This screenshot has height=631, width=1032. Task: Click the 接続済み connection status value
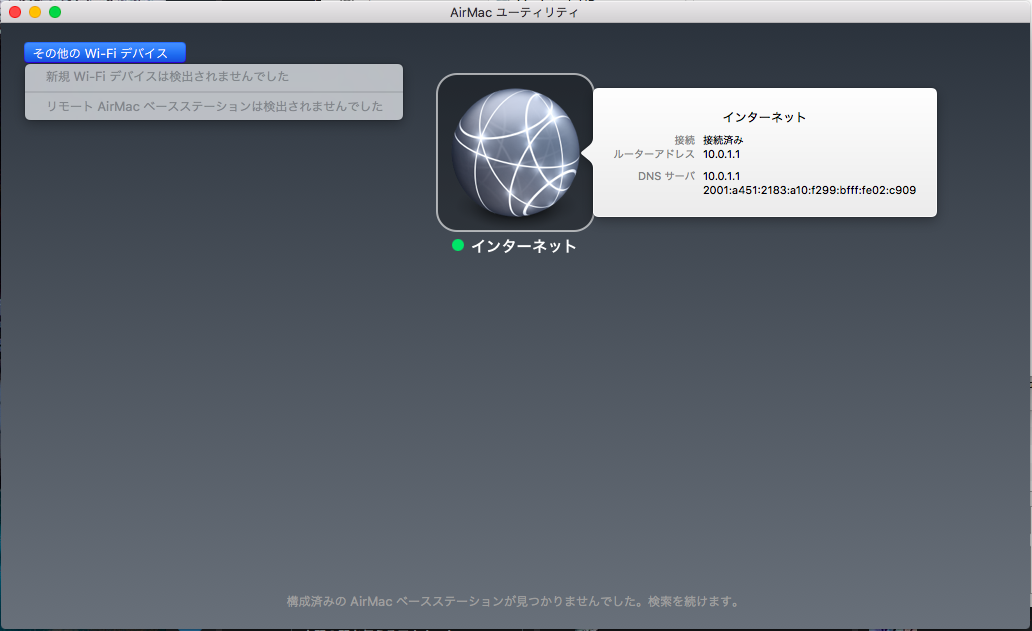pos(723,140)
